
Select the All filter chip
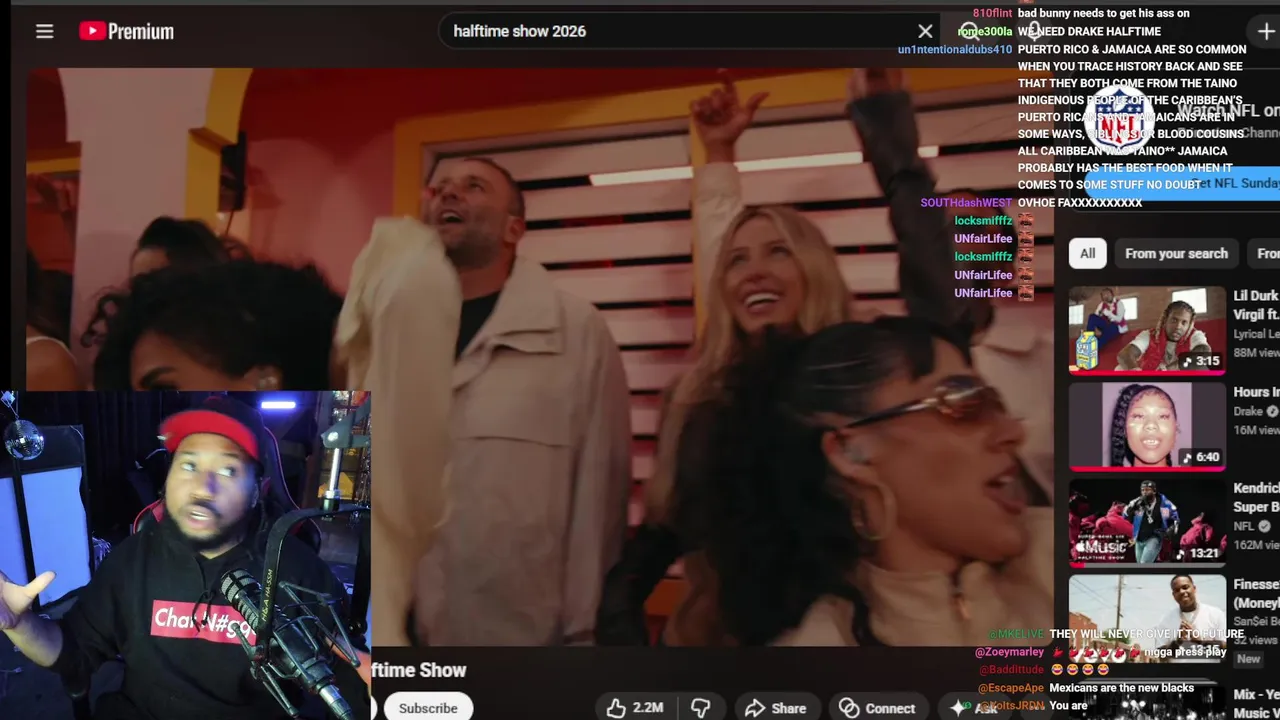tap(1087, 254)
